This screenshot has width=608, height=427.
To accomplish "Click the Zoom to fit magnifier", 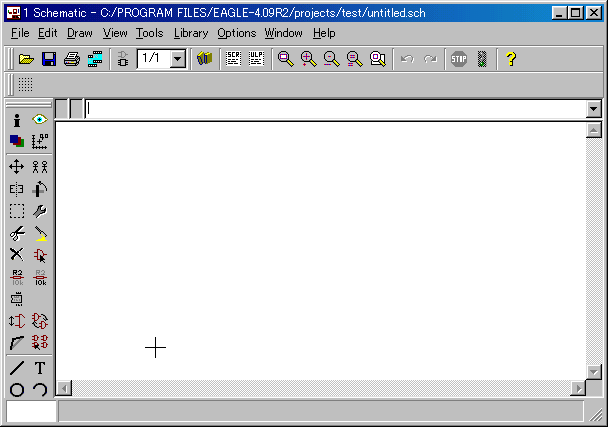I will 285,59.
